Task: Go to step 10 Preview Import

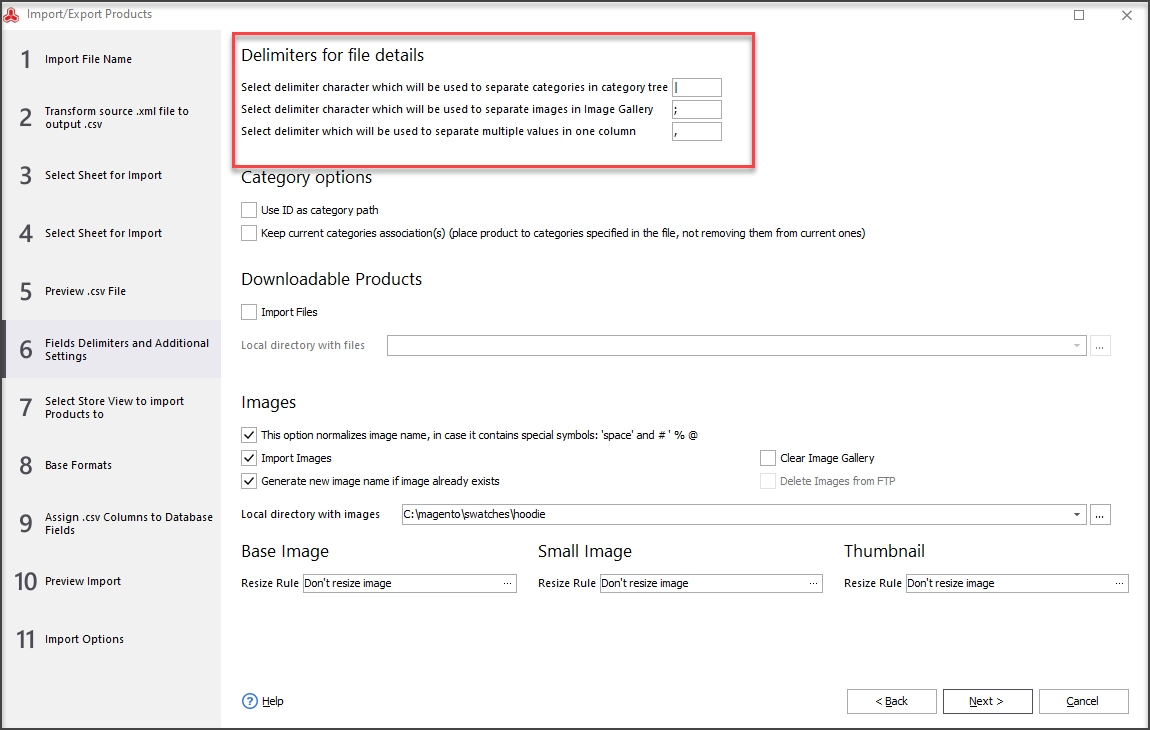Action: (x=111, y=581)
